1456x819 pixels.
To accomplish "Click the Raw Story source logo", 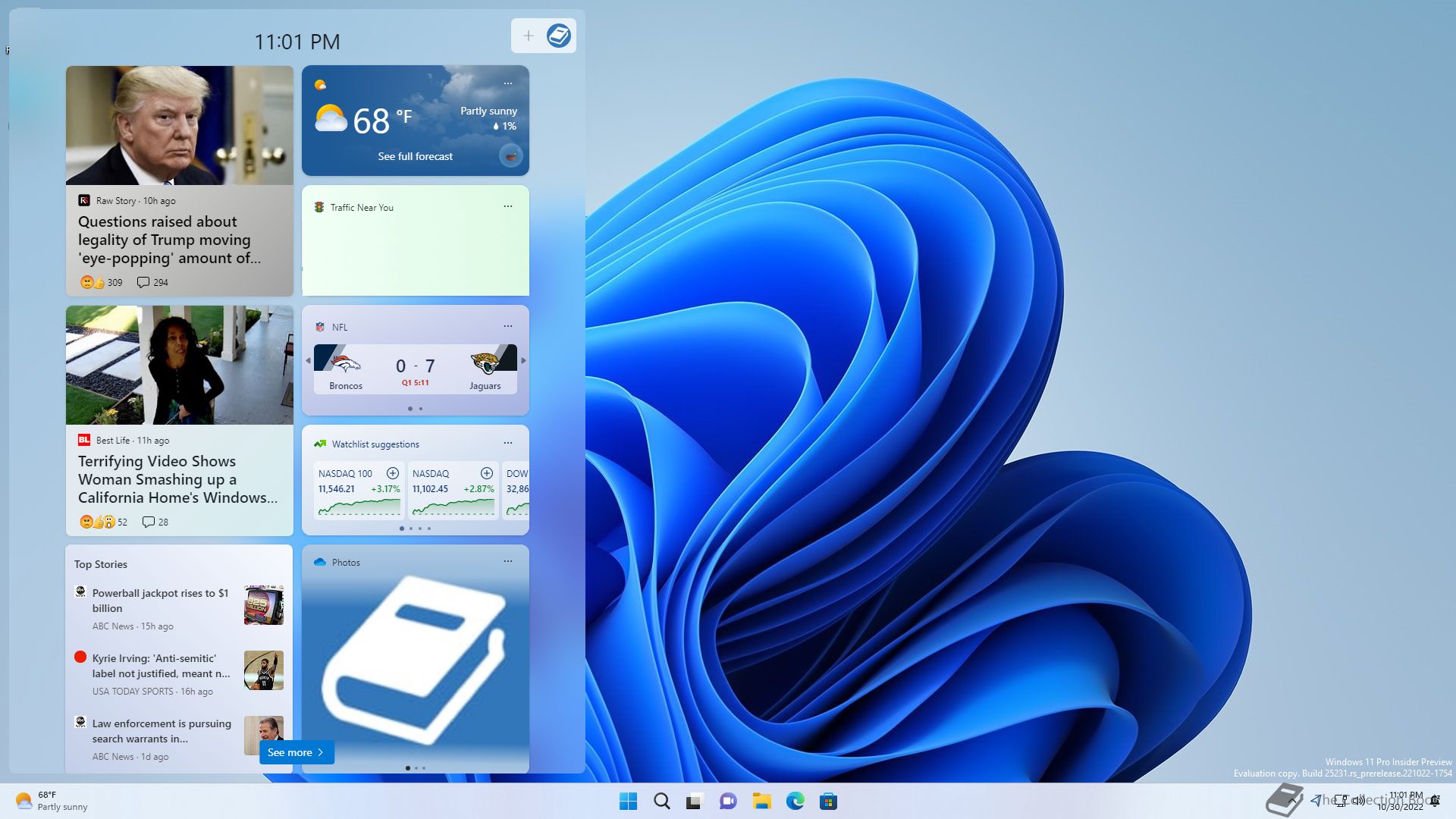I will [84, 200].
